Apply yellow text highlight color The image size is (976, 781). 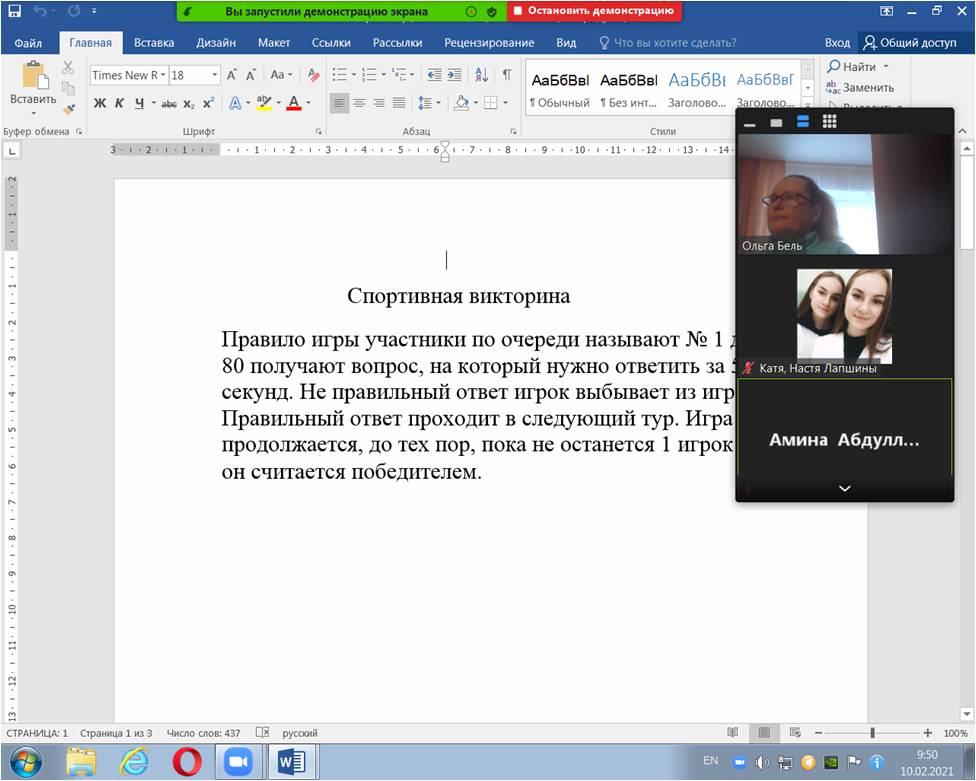pos(264,103)
